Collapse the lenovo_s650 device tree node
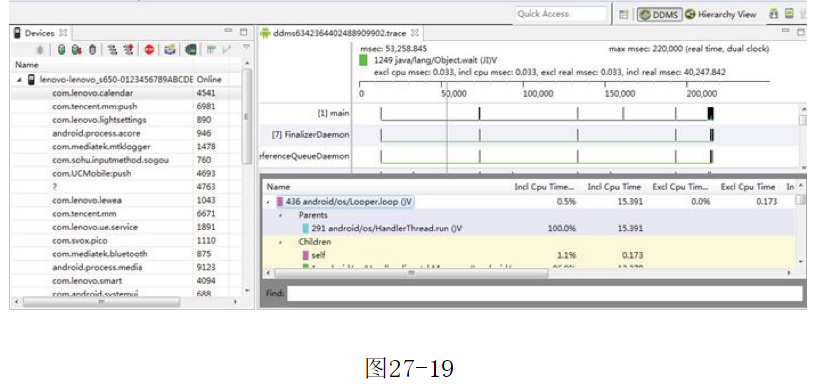The height and width of the screenshot is (384, 831). coord(19,80)
